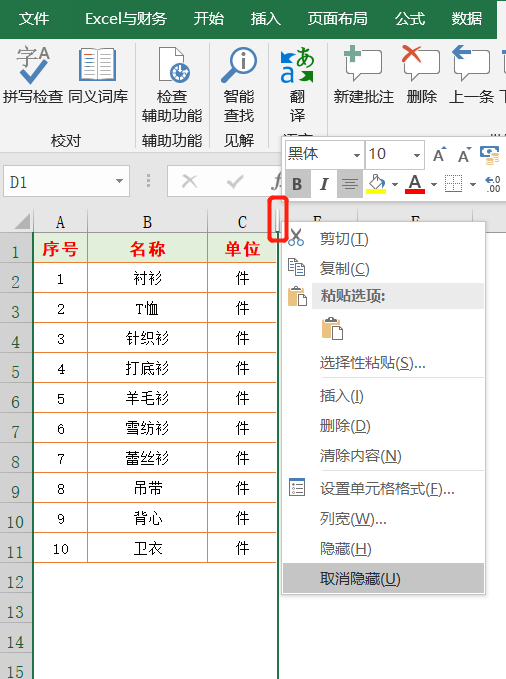Switch to 页面布局 ribbon tab

pos(337,19)
